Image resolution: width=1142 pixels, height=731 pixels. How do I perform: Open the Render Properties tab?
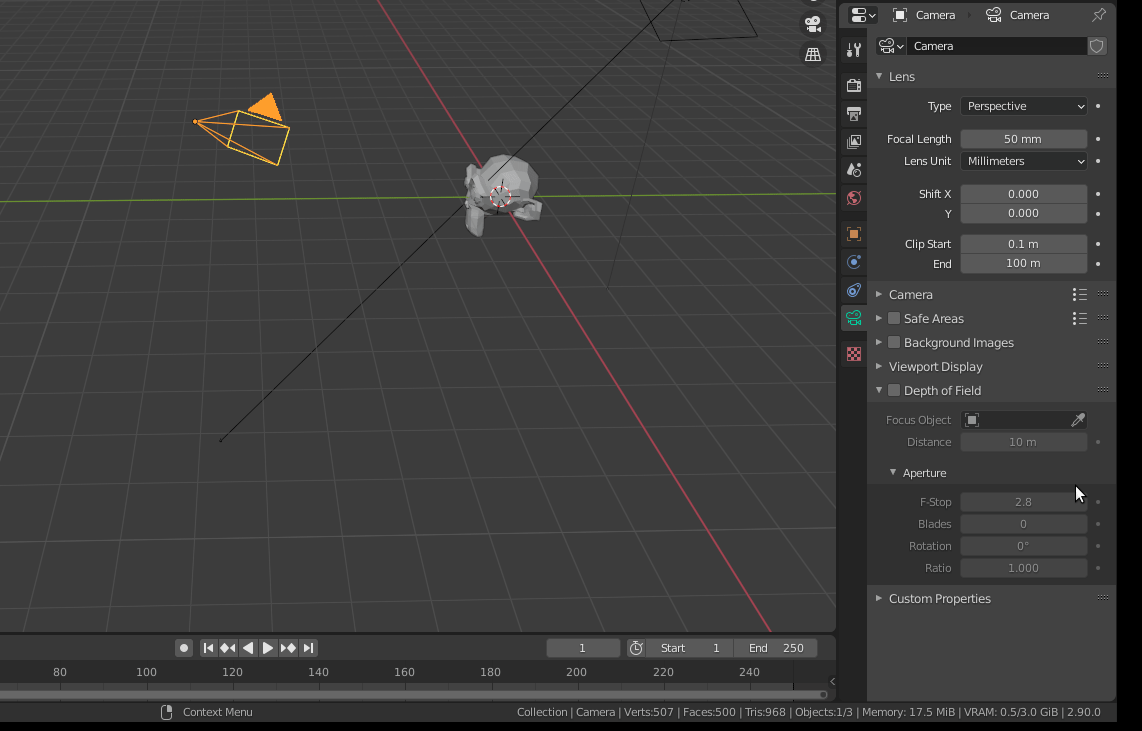point(853,85)
